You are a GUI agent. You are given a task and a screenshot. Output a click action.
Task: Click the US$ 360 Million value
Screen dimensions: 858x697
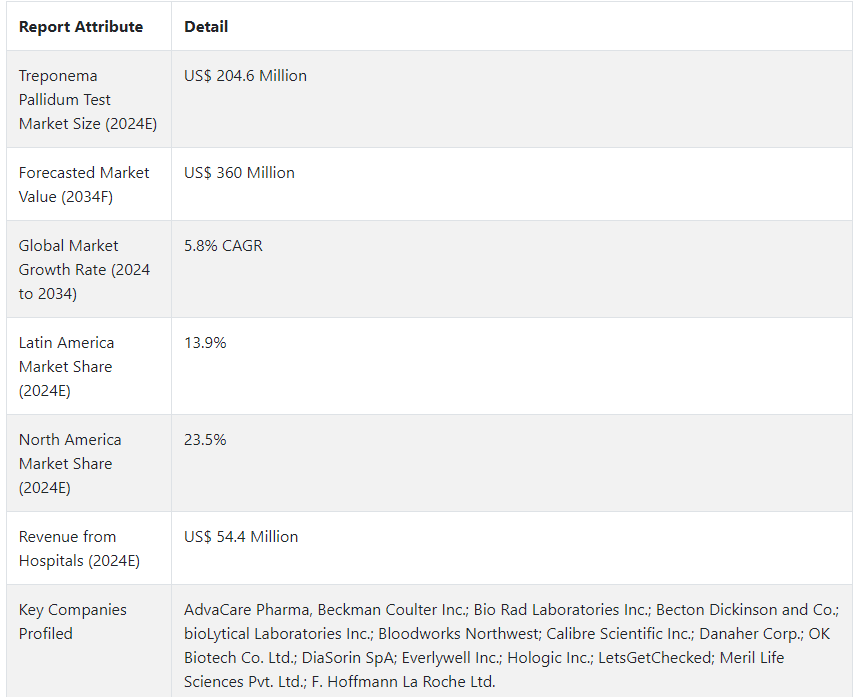pos(239,173)
